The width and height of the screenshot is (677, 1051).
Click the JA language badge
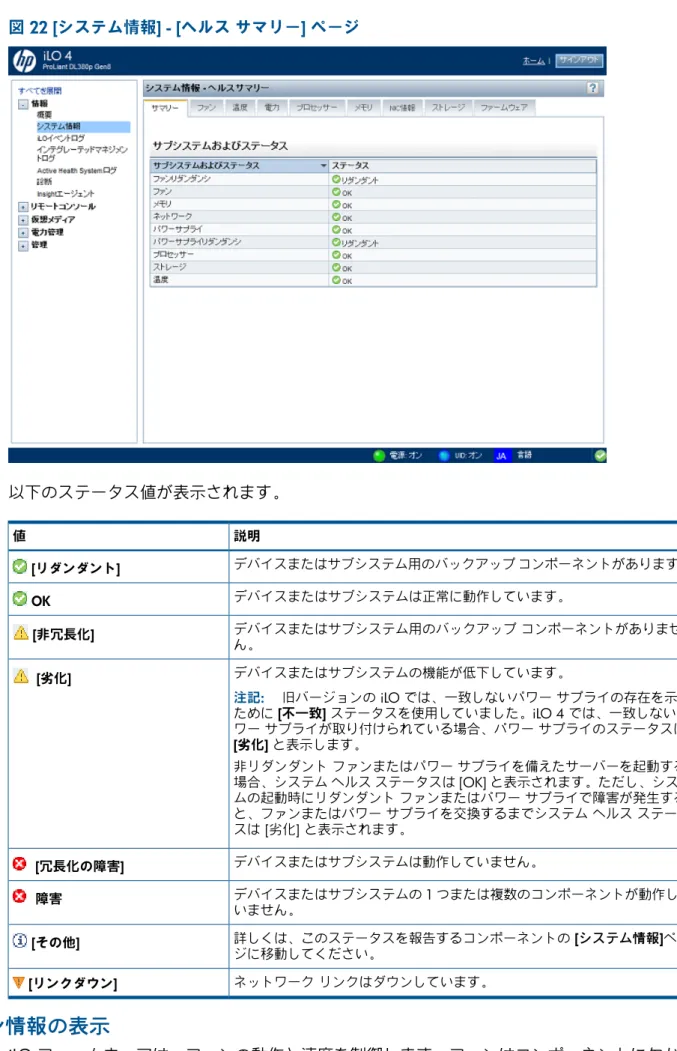(501, 456)
